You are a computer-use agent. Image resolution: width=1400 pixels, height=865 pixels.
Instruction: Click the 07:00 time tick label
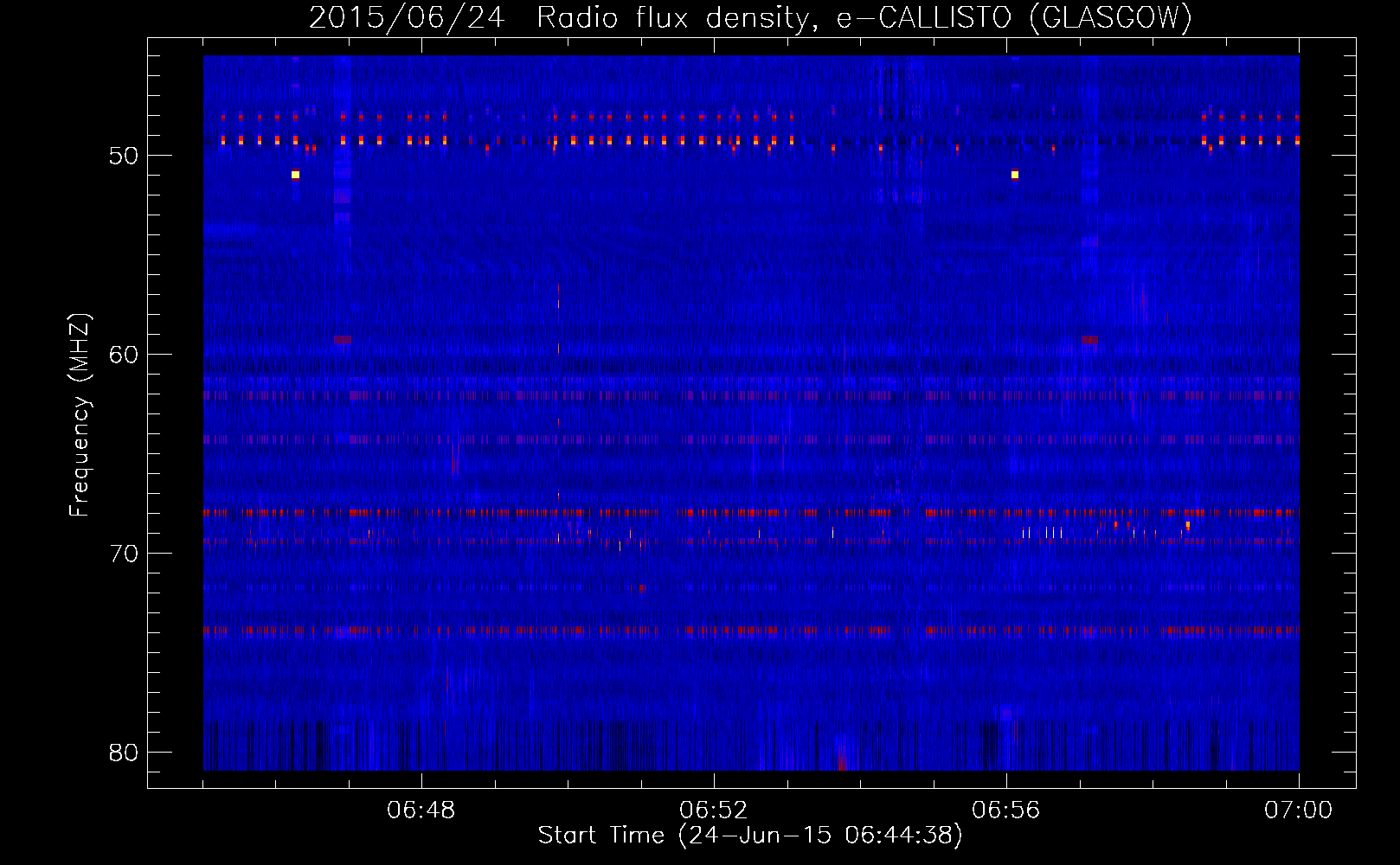click(x=1299, y=811)
